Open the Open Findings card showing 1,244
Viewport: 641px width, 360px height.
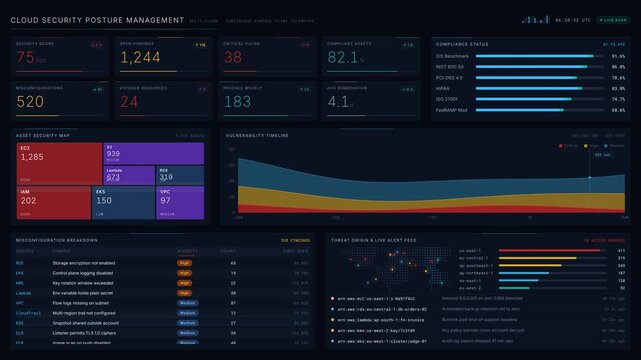pyautogui.click(x=164, y=57)
